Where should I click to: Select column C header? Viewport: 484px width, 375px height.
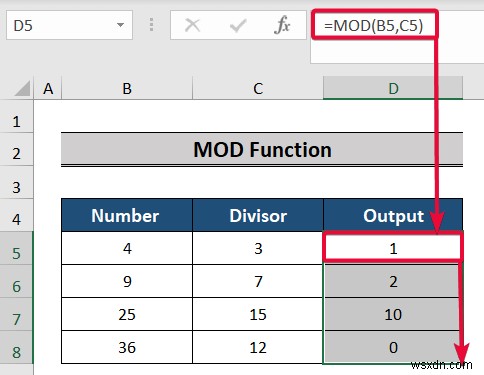tap(258, 89)
